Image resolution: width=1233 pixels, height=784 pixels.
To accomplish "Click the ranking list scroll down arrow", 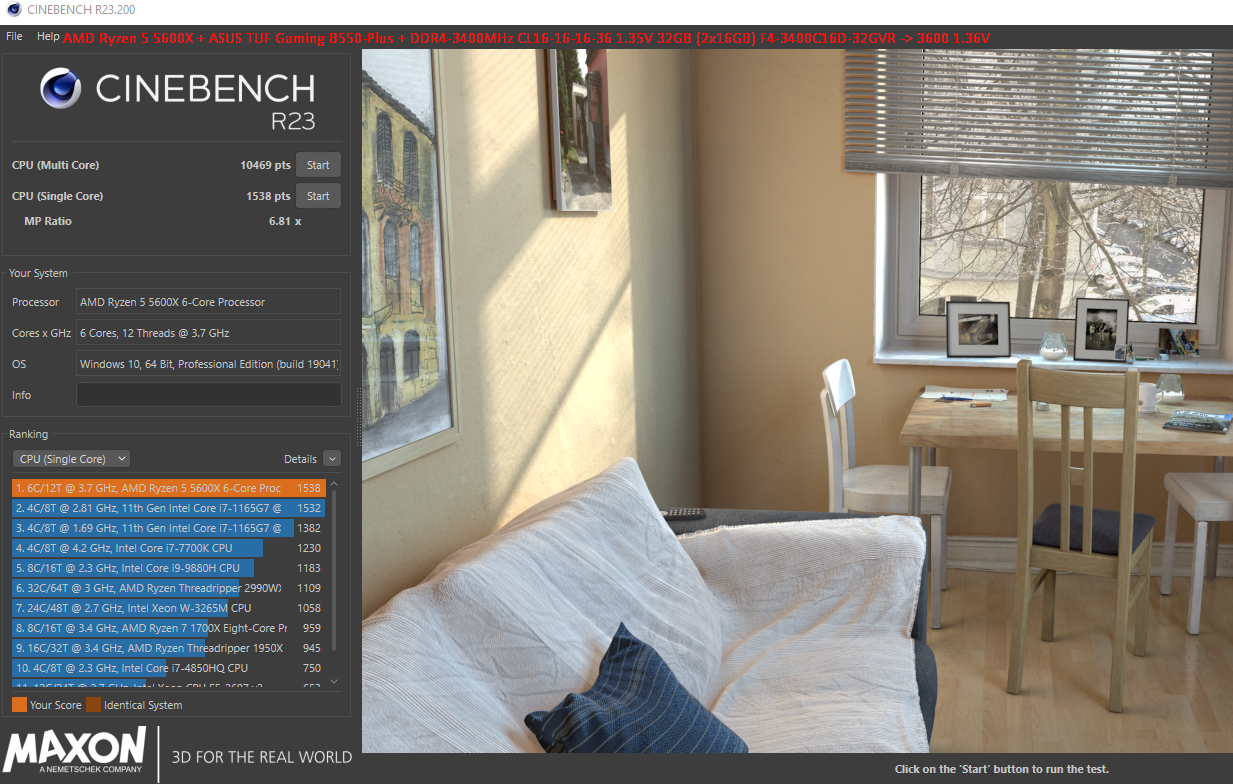I will pyautogui.click(x=334, y=682).
